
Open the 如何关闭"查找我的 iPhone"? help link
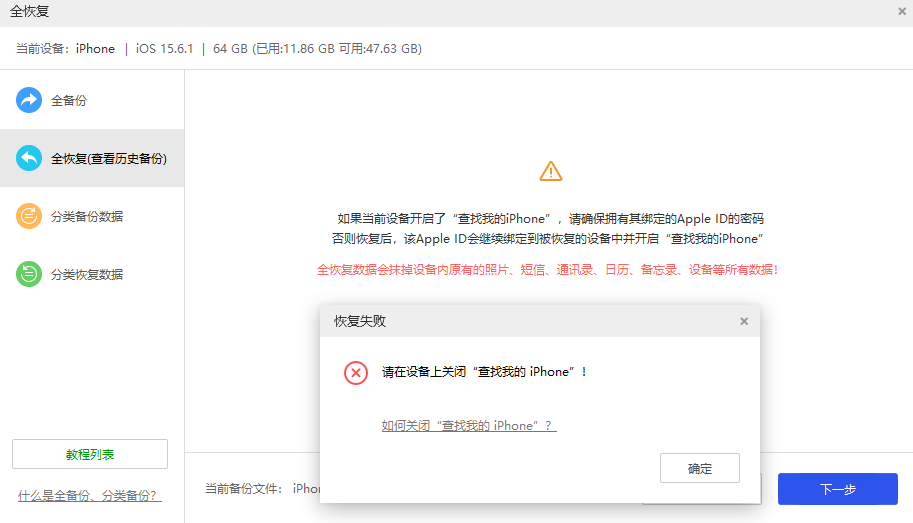pyautogui.click(x=468, y=426)
